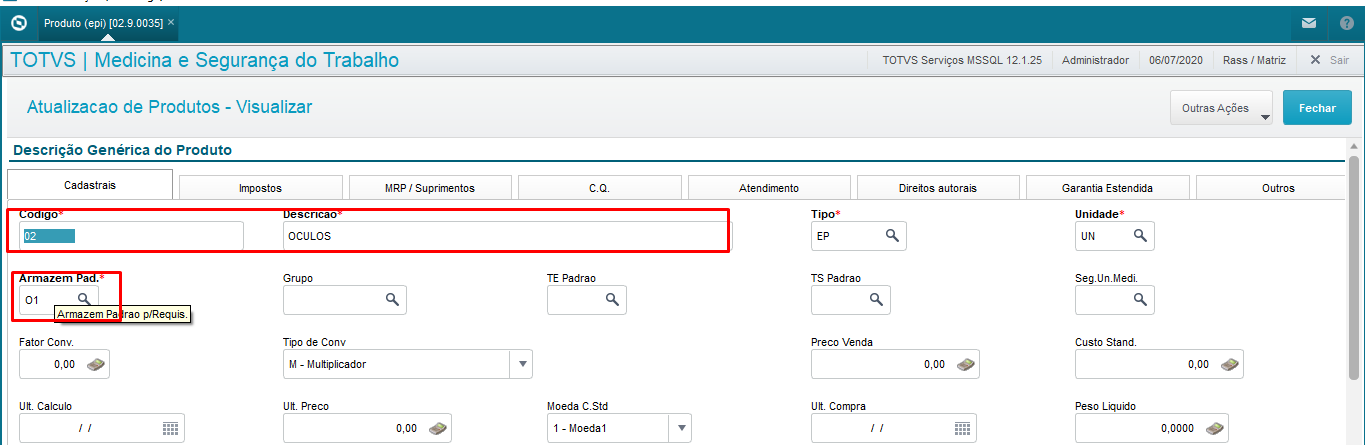Click the Ult. Compra date field
This screenshot has height=445, width=1365.
point(894,428)
